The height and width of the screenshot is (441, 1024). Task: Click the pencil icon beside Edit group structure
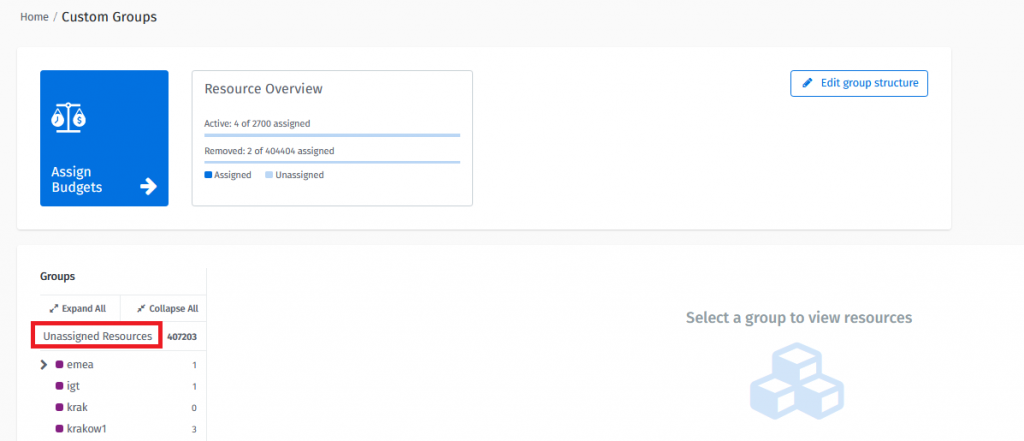[808, 83]
